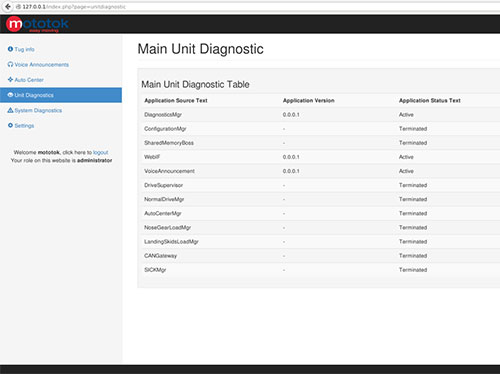Open the Voice Announcements page

pyautogui.click(x=42, y=65)
